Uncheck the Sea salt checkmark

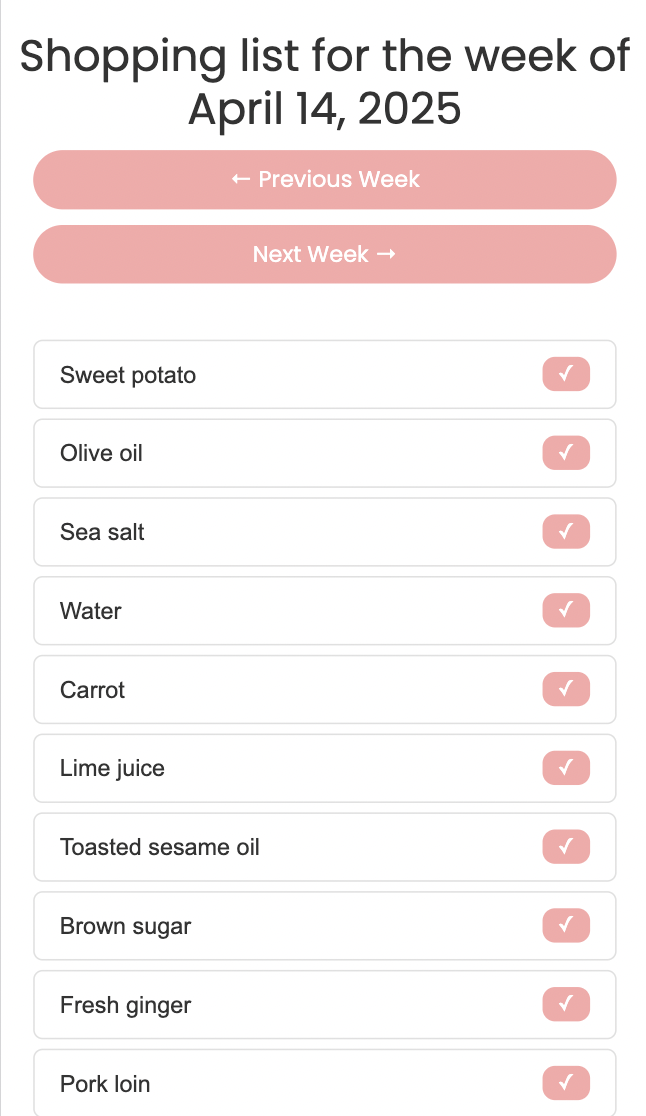pyautogui.click(x=566, y=532)
